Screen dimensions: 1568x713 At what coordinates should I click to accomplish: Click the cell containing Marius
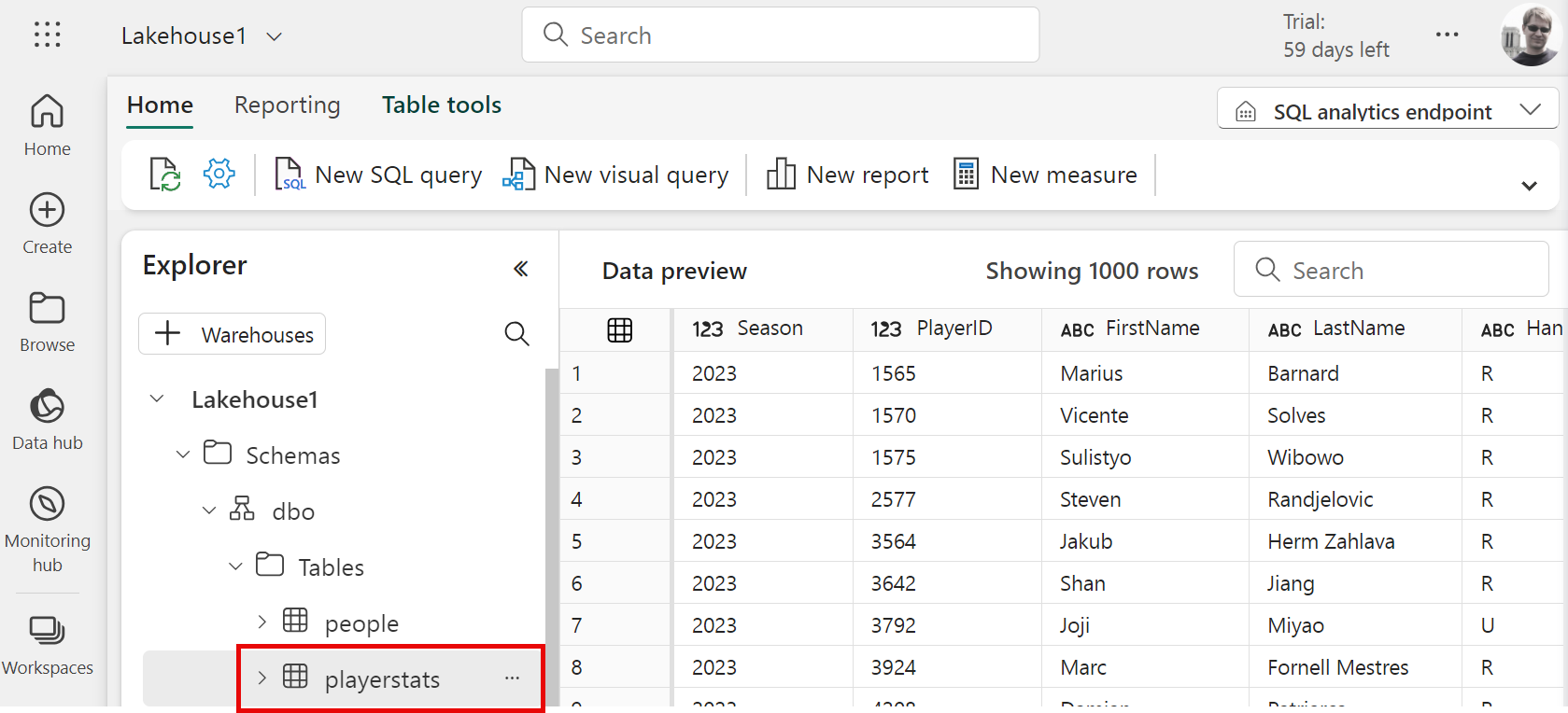tap(1144, 373)
